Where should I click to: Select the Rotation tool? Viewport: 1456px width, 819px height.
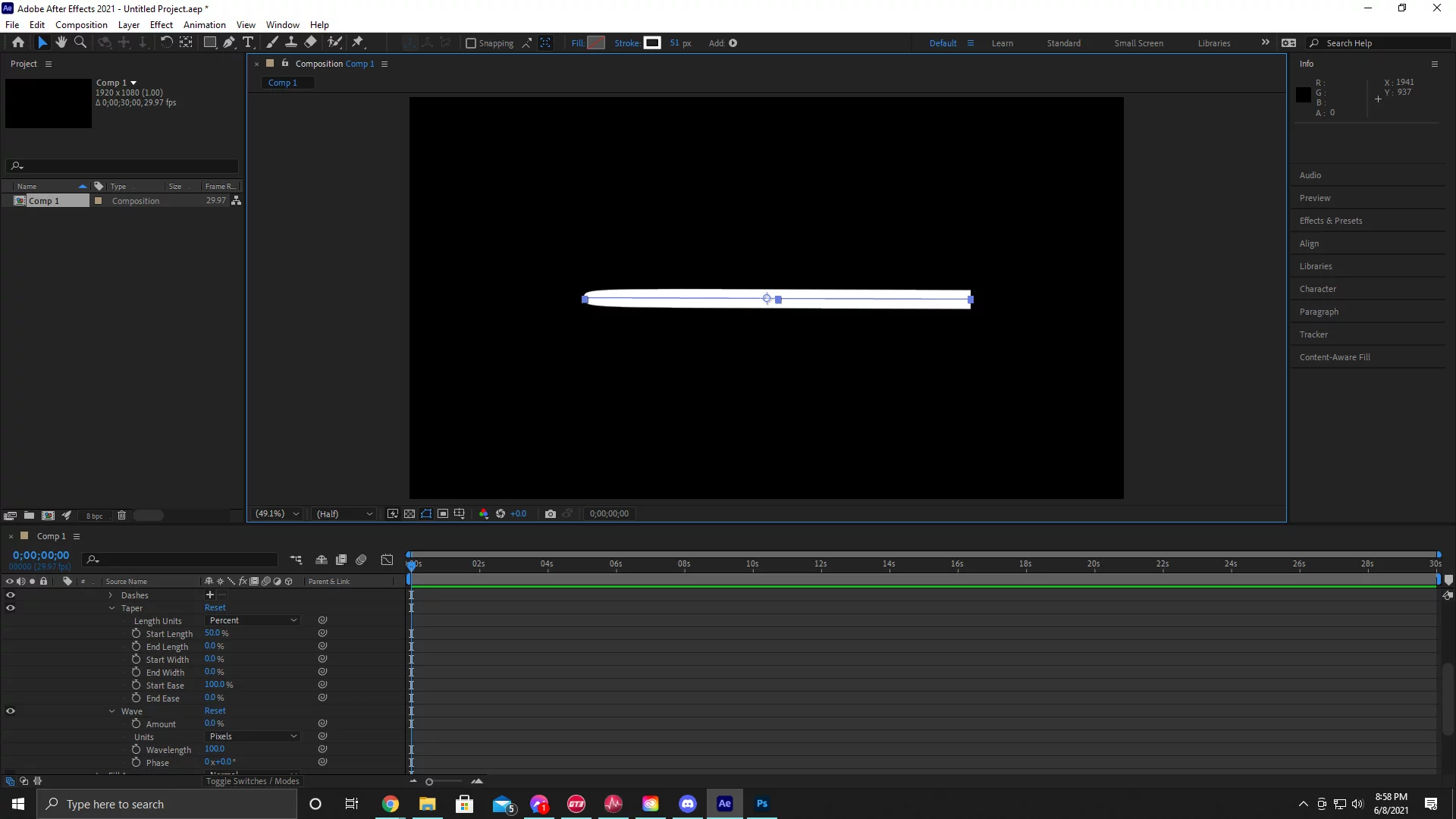[x=166, y=43]
